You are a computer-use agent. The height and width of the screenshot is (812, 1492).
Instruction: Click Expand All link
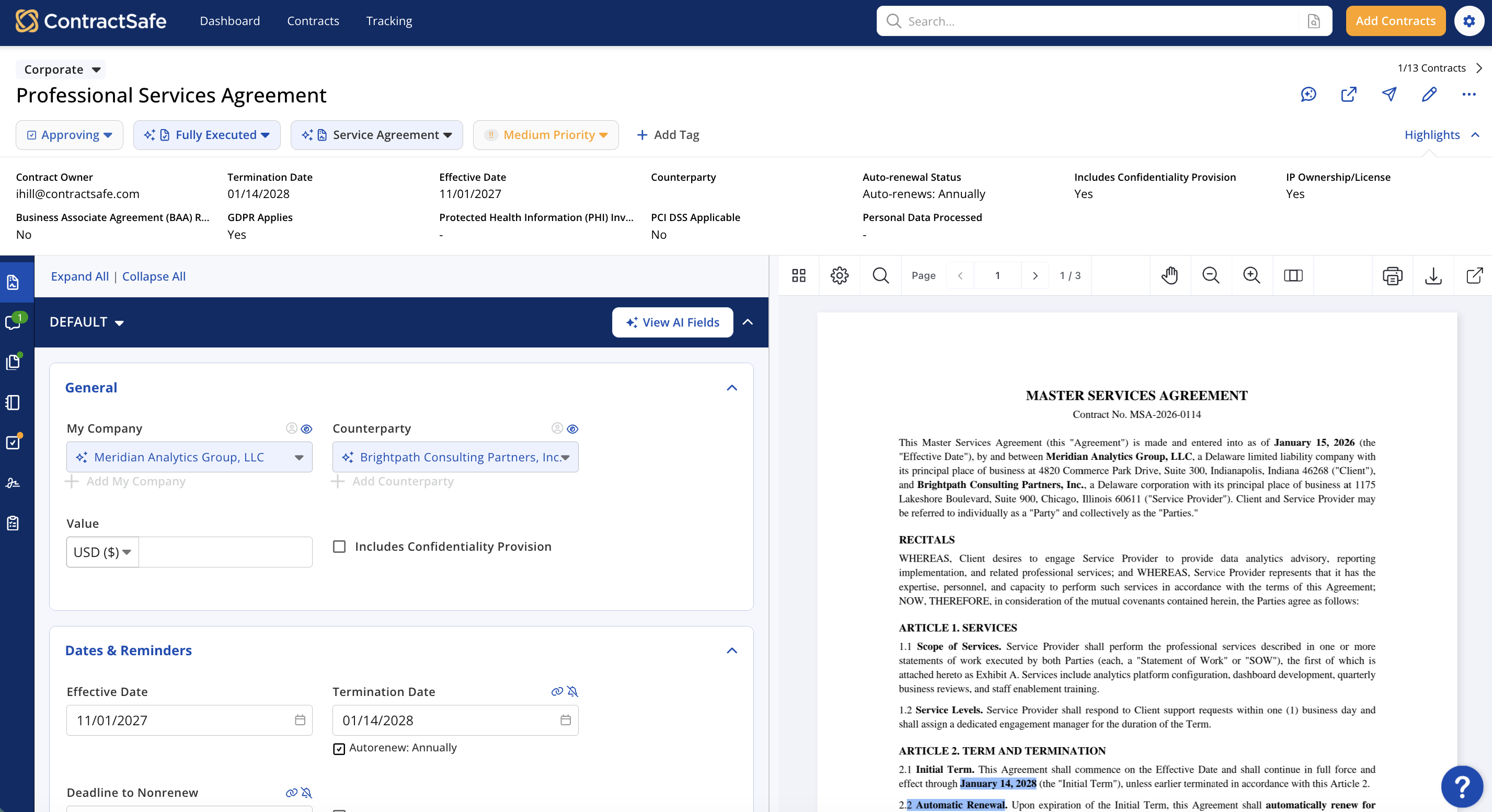click(x=80, y=276)
